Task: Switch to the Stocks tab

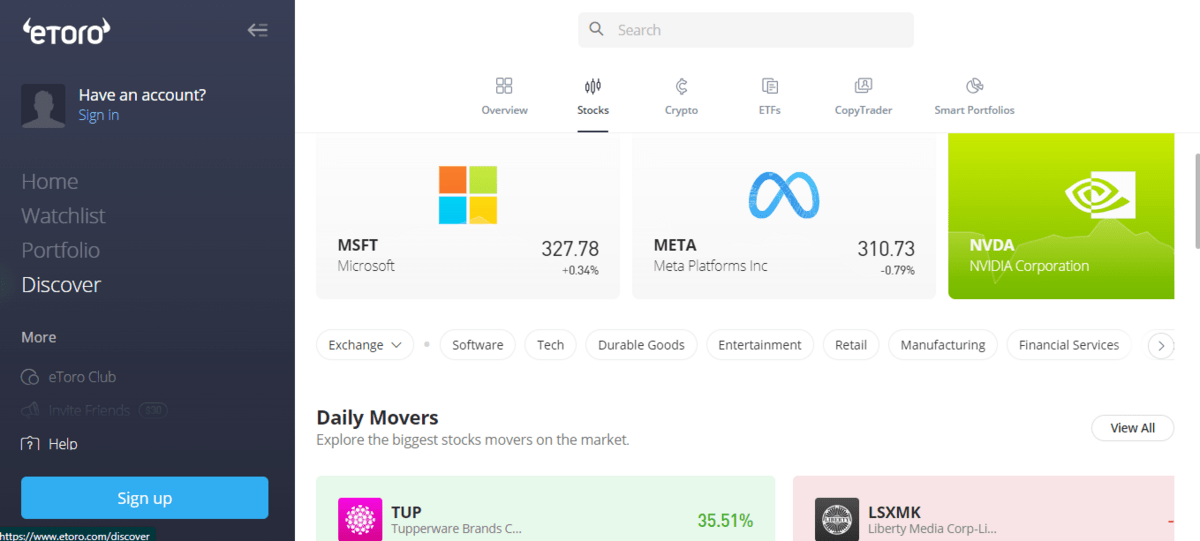Action: coord(593,97)
